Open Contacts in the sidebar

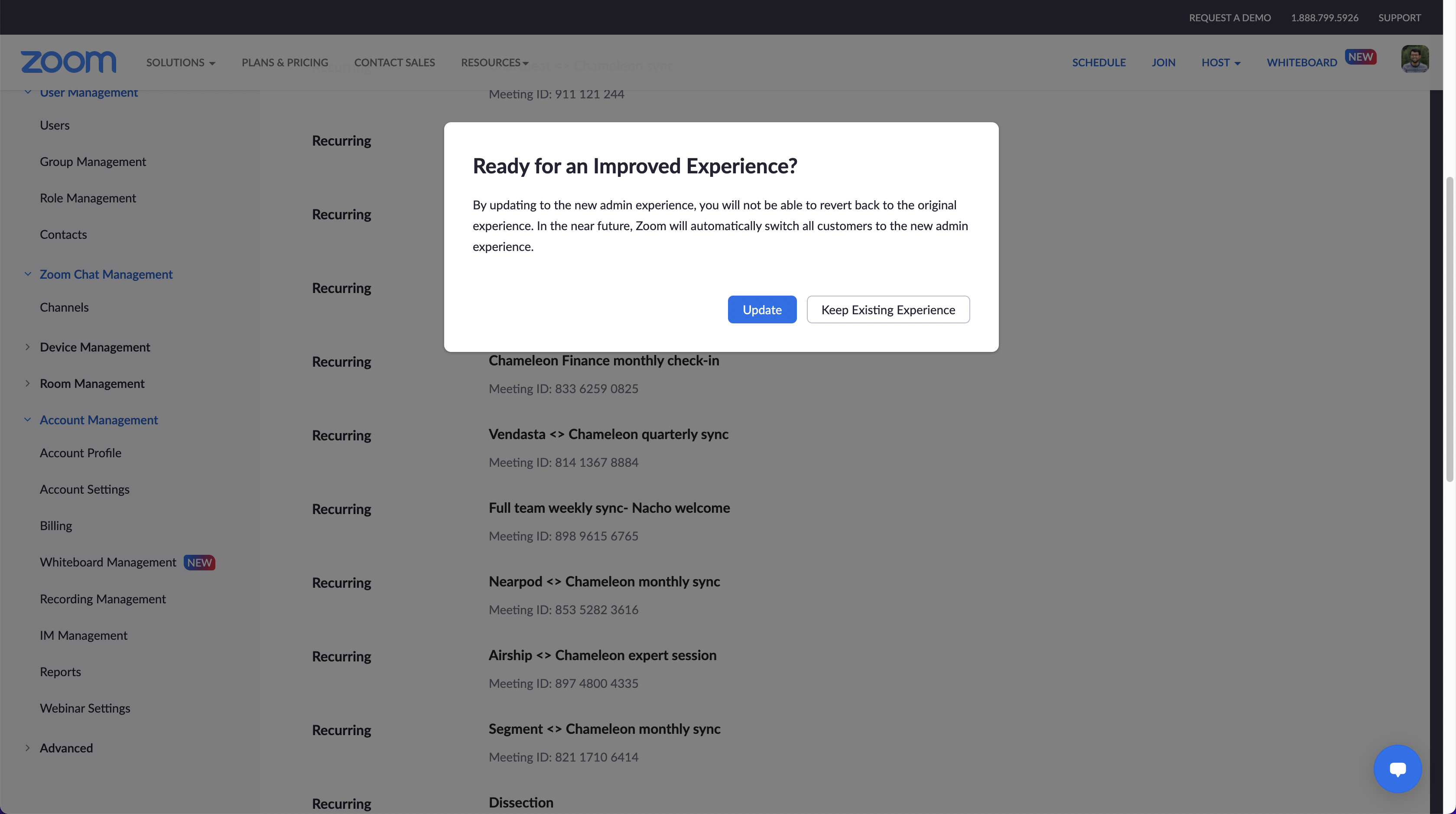[63, 234]
